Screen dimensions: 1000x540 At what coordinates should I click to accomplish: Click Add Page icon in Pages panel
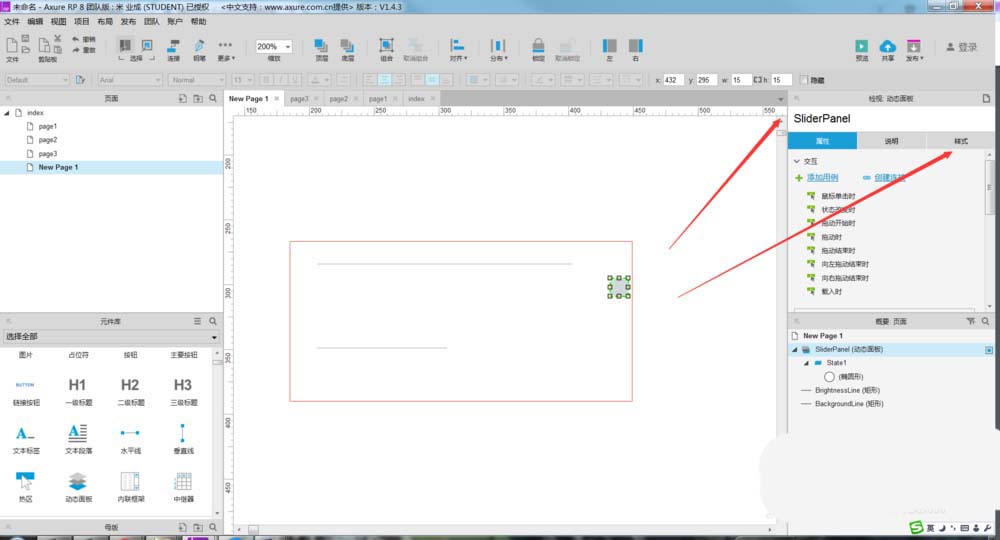click(x=182, y=99)
